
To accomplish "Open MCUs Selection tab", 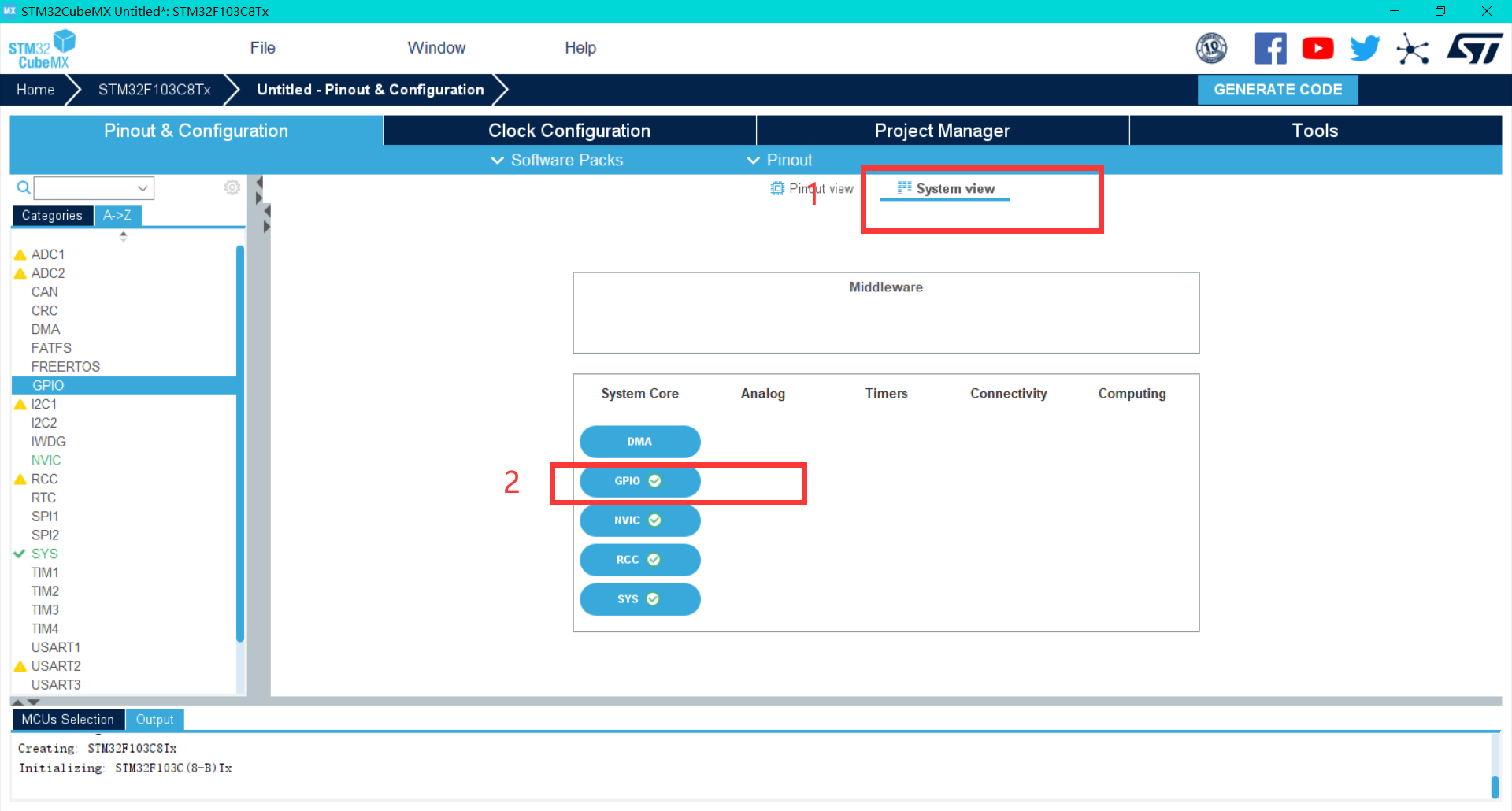I will coord(68,720).
